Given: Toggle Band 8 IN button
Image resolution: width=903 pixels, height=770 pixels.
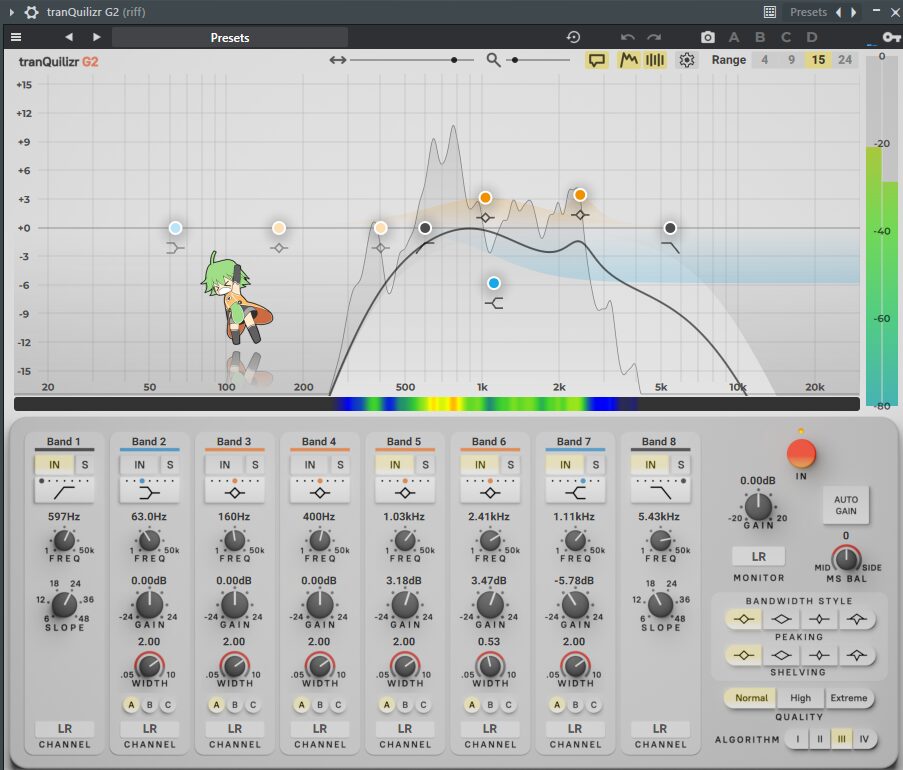Looking at the screenshot, I should click(x=650, y=465).
